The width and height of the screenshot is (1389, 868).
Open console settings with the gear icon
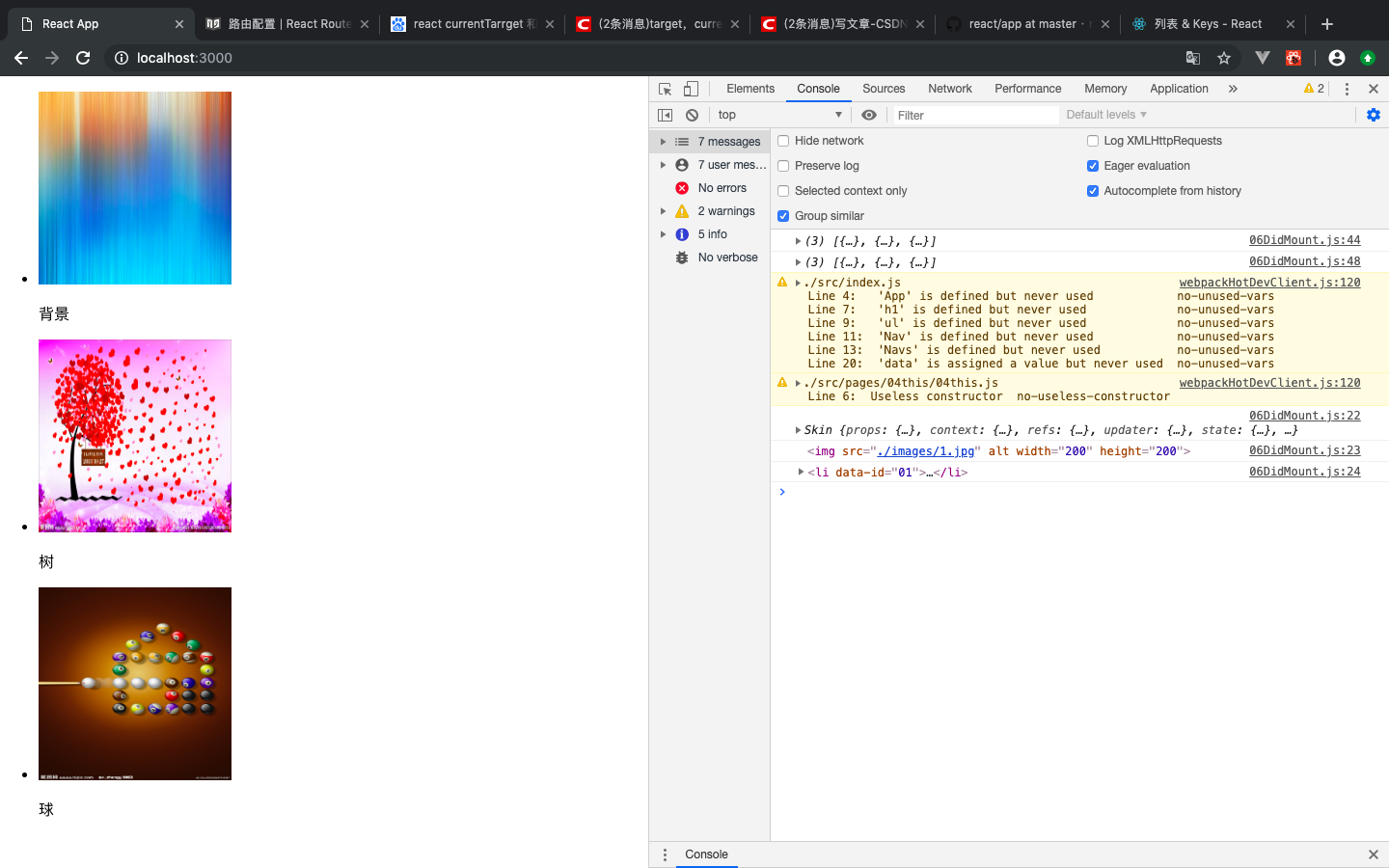tap(1373, 114)
